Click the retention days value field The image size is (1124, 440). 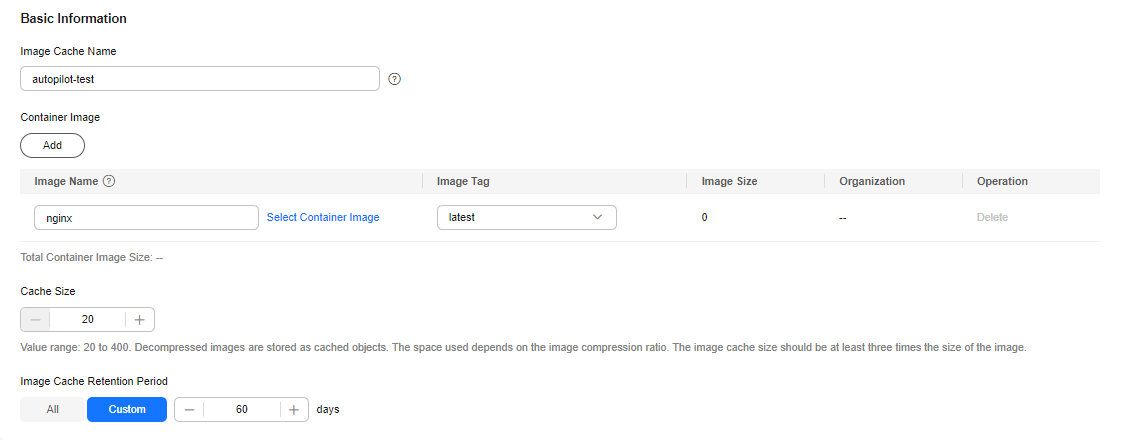[242, 410]
